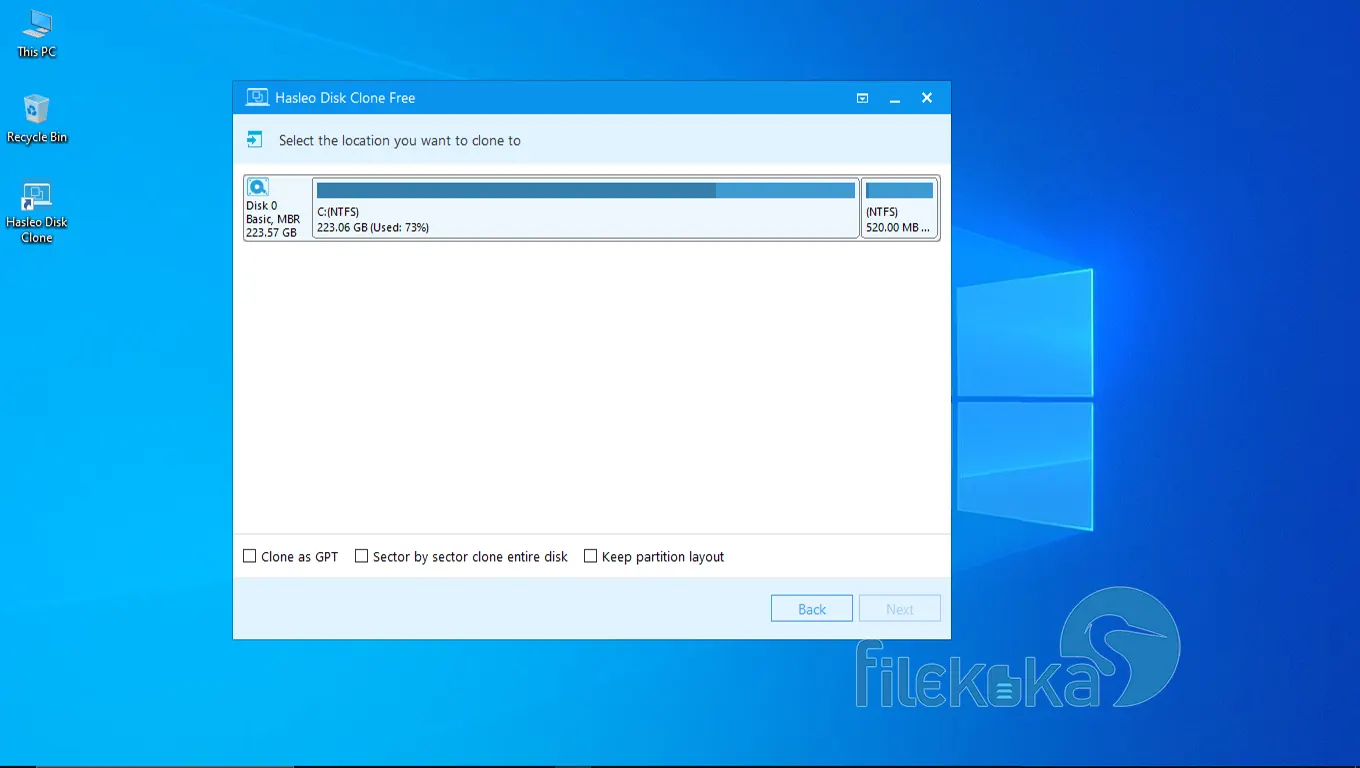The height and width of the screenshot is (768, 1360).
Task: Tick the Keep partition layout checkbox
Action: pos(591,556)
